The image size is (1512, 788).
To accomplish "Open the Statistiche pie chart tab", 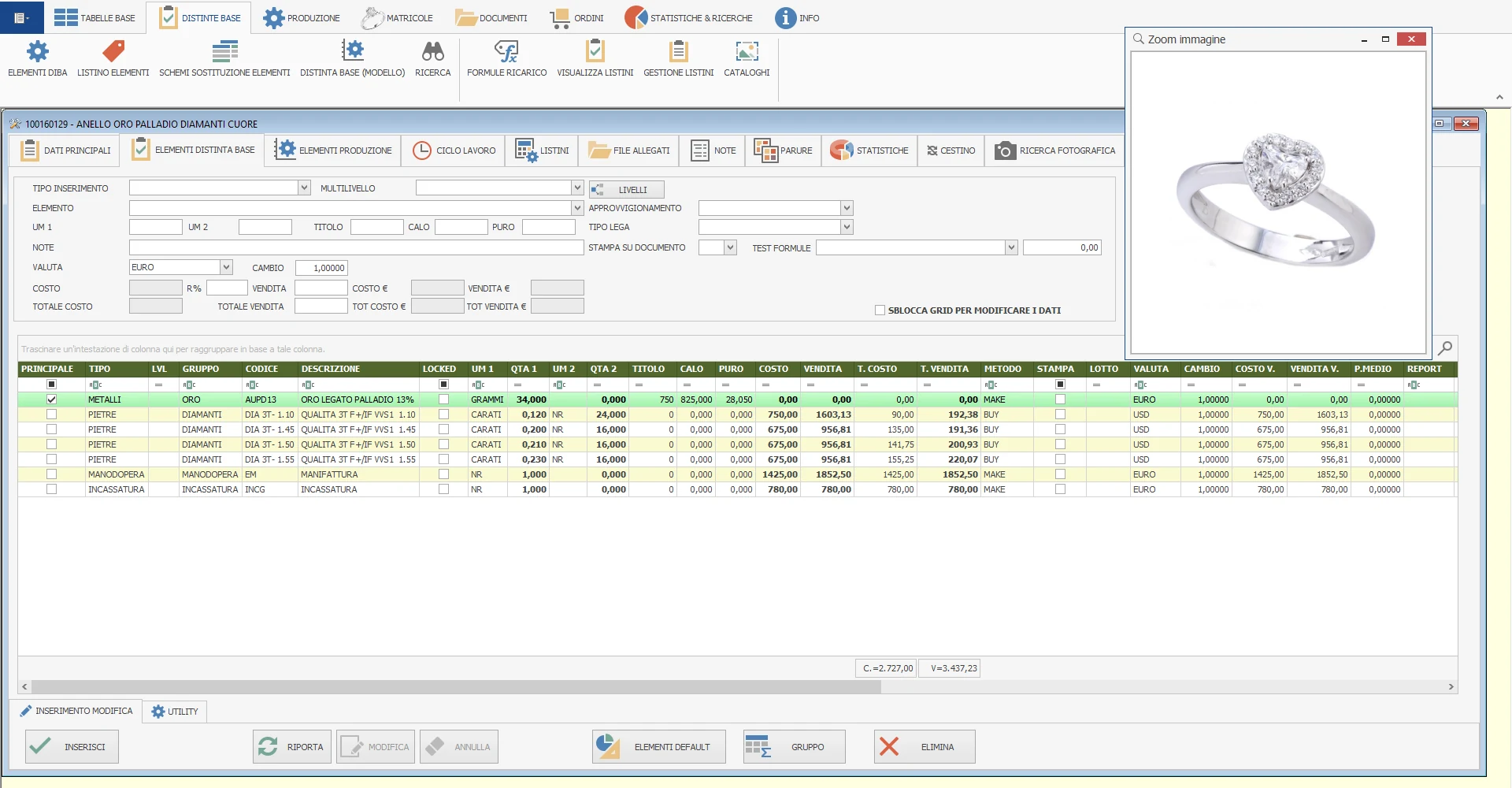I will (869, 151).
